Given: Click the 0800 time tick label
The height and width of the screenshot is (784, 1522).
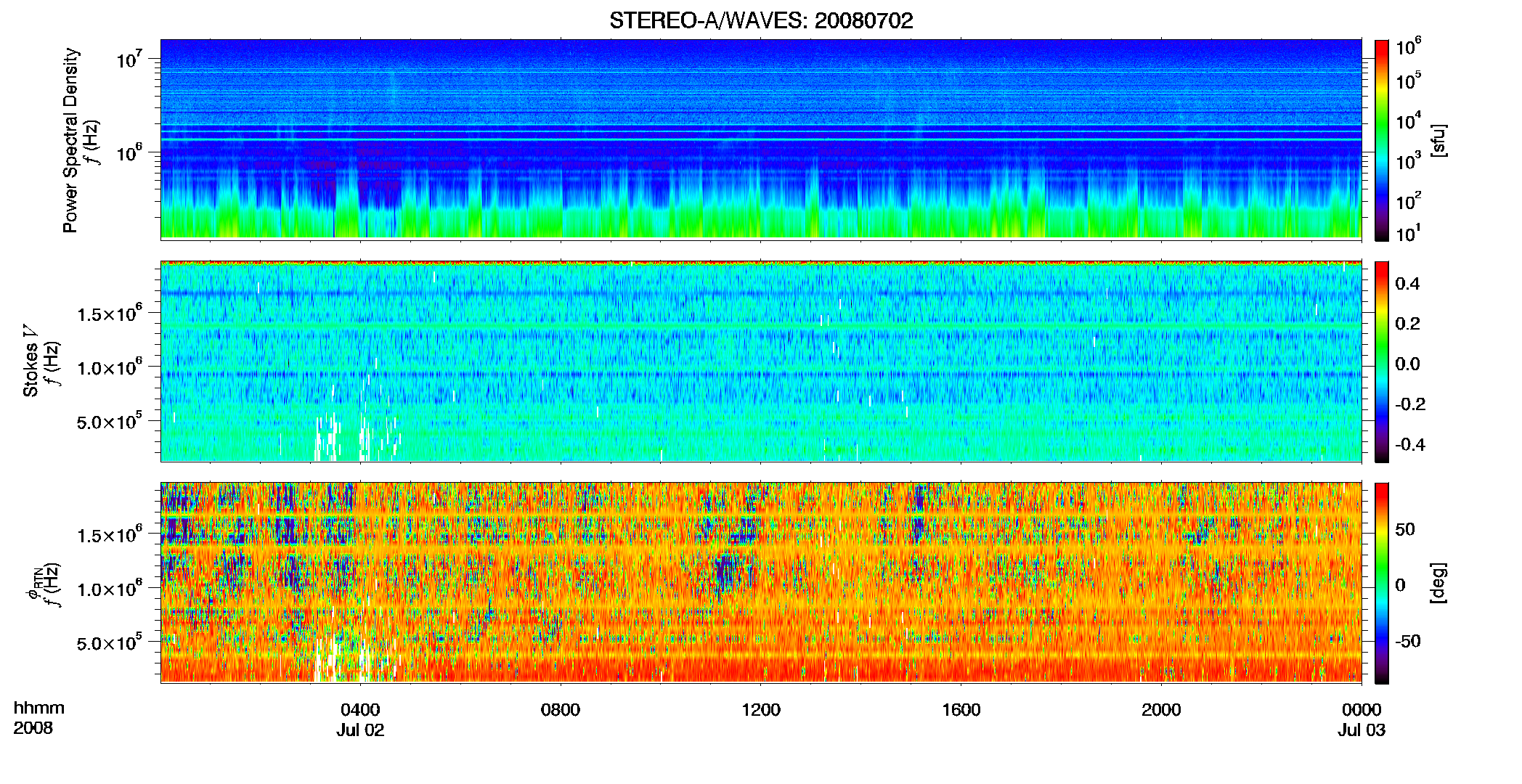Looking at the screenshot, I should click(561, 710).
